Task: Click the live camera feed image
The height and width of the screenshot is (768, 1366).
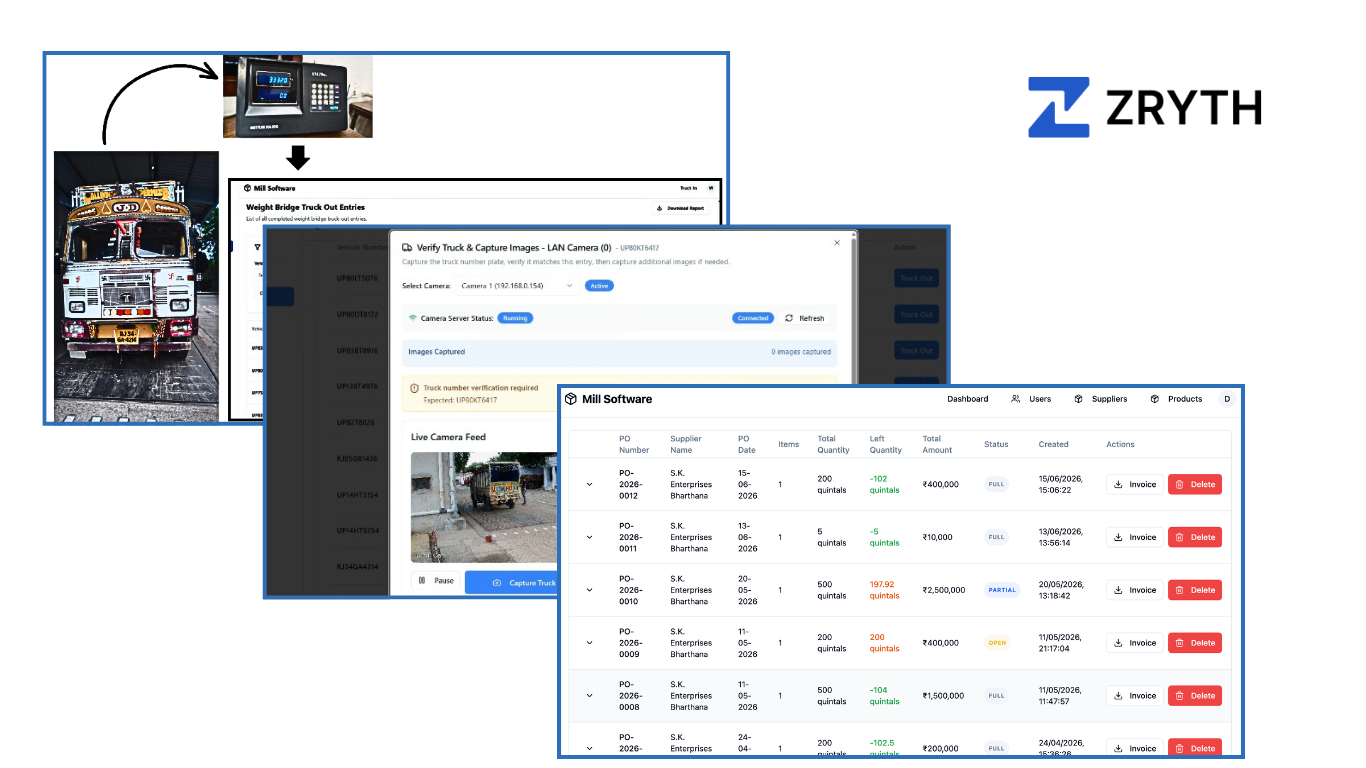Action: coord(485,508)
